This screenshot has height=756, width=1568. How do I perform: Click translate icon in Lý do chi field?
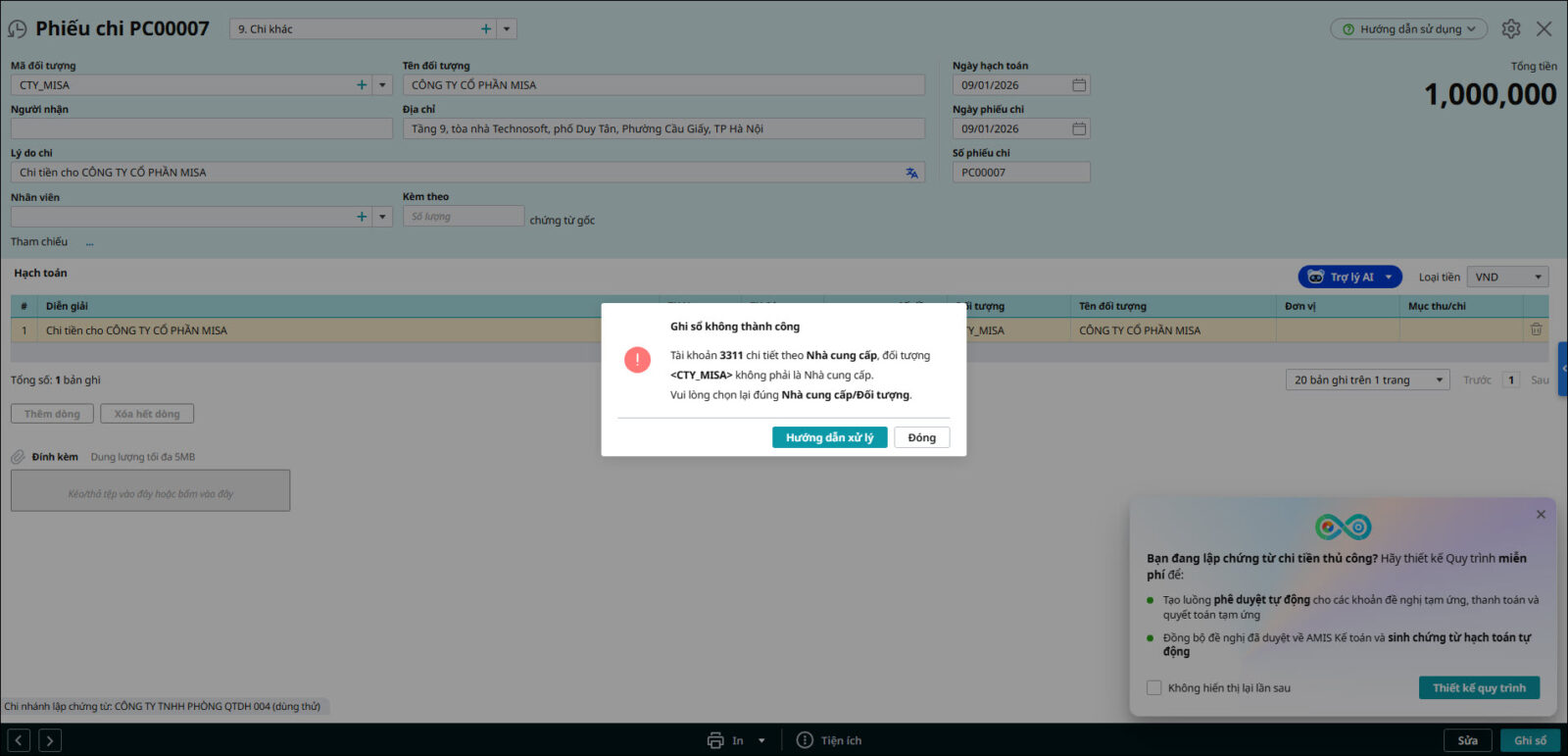pos(911,173)
